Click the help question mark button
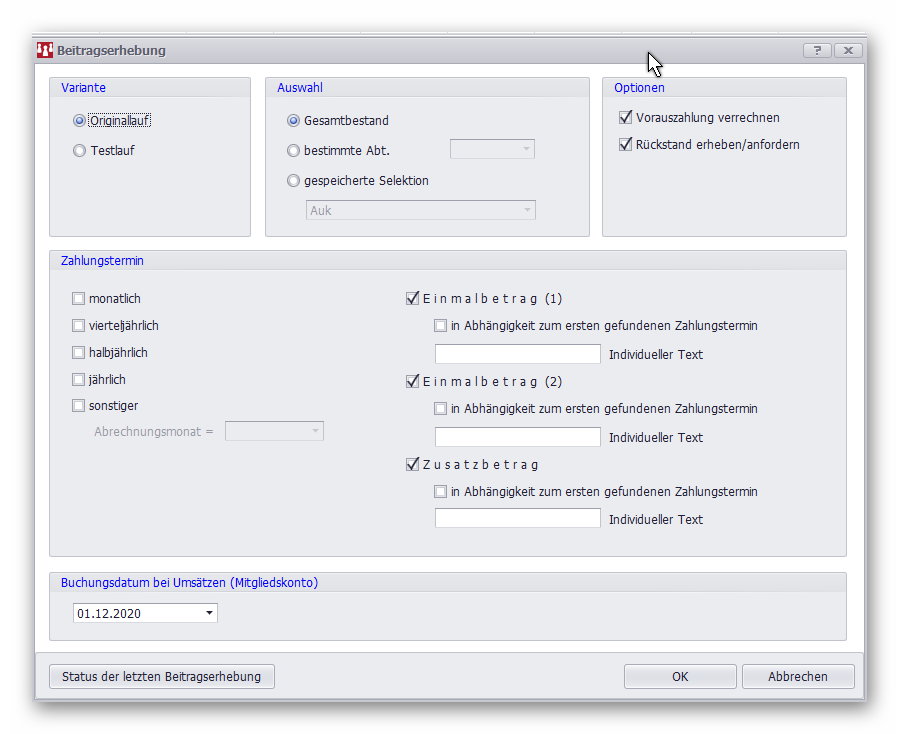This screenshot has height=734, width=899. [817, 50]
